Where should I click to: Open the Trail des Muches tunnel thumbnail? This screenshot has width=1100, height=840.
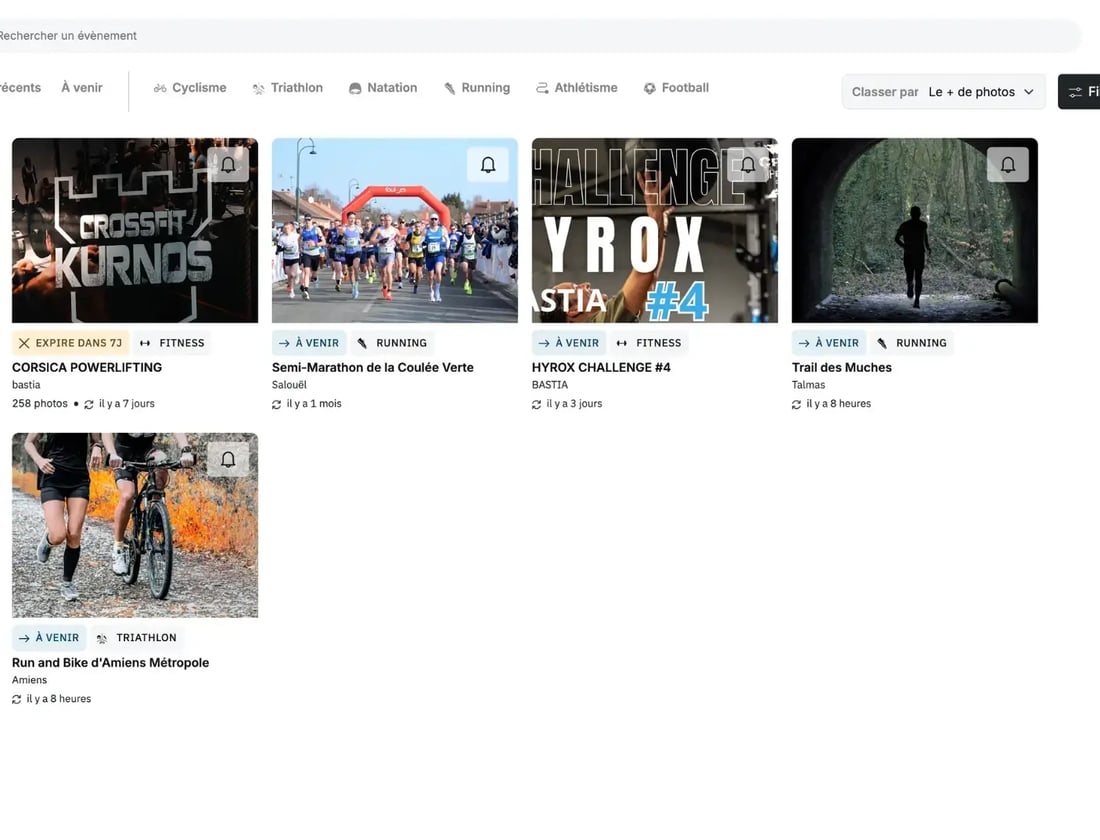(915, 230)
